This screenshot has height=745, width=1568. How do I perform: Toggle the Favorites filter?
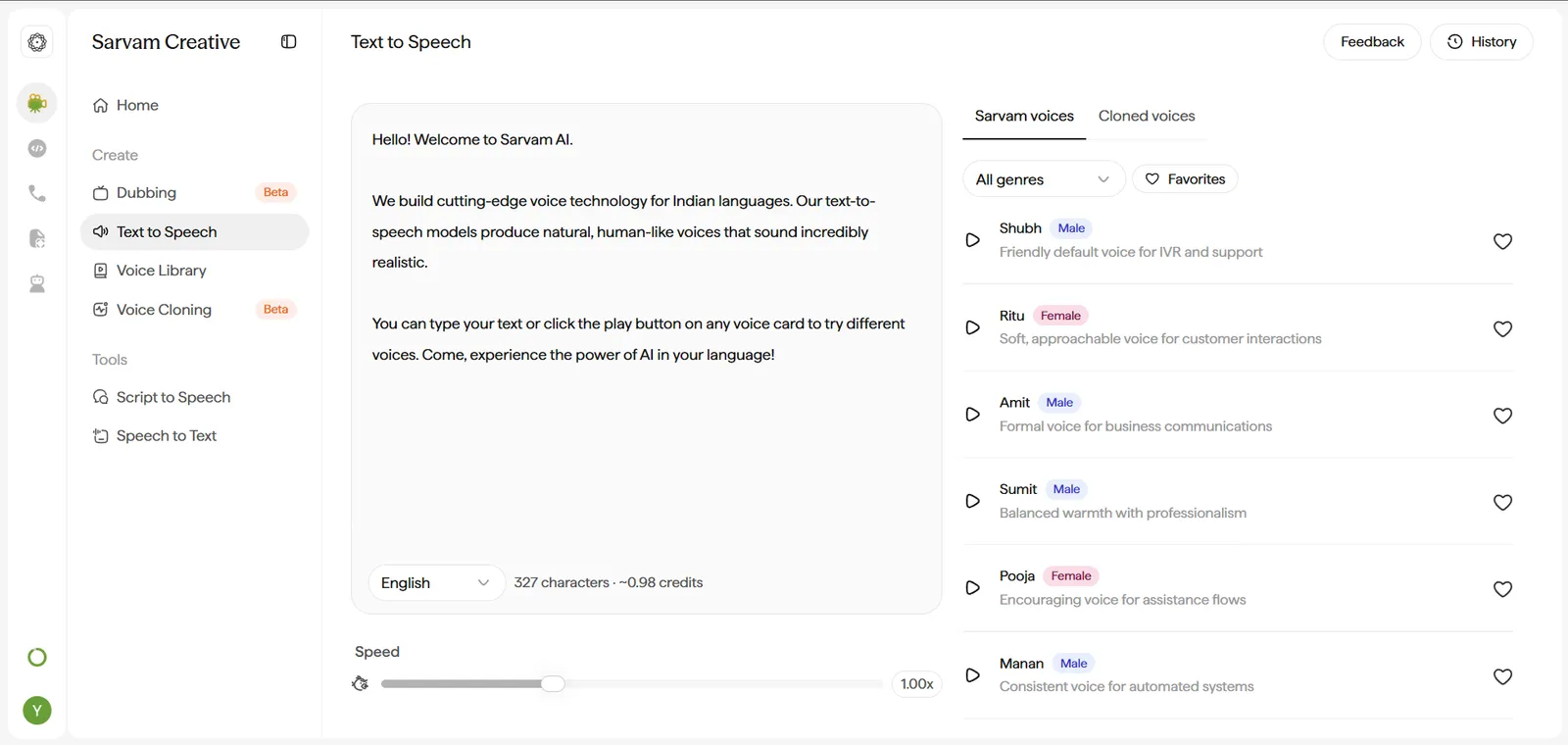1185,179
